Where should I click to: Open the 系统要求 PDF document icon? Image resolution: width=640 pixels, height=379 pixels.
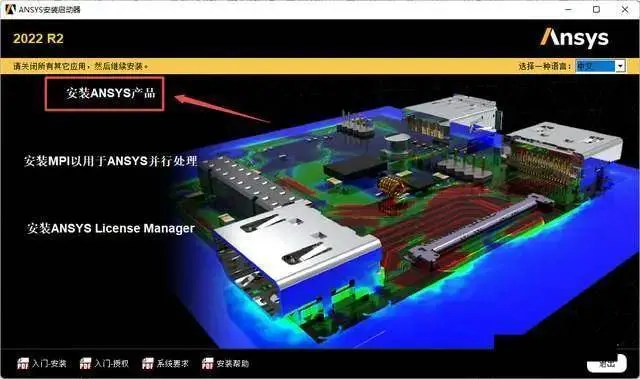click(x=147, y=363)
